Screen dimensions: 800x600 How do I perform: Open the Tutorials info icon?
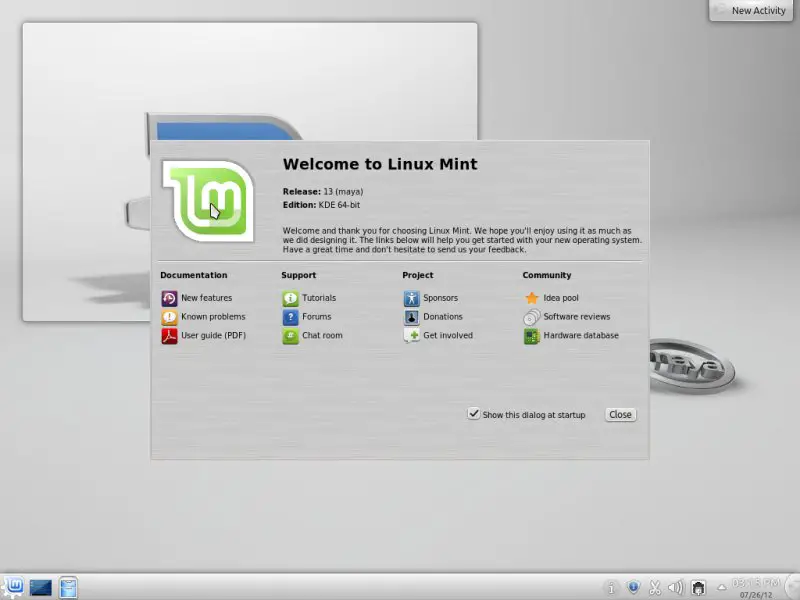click(x=290, y=298)
